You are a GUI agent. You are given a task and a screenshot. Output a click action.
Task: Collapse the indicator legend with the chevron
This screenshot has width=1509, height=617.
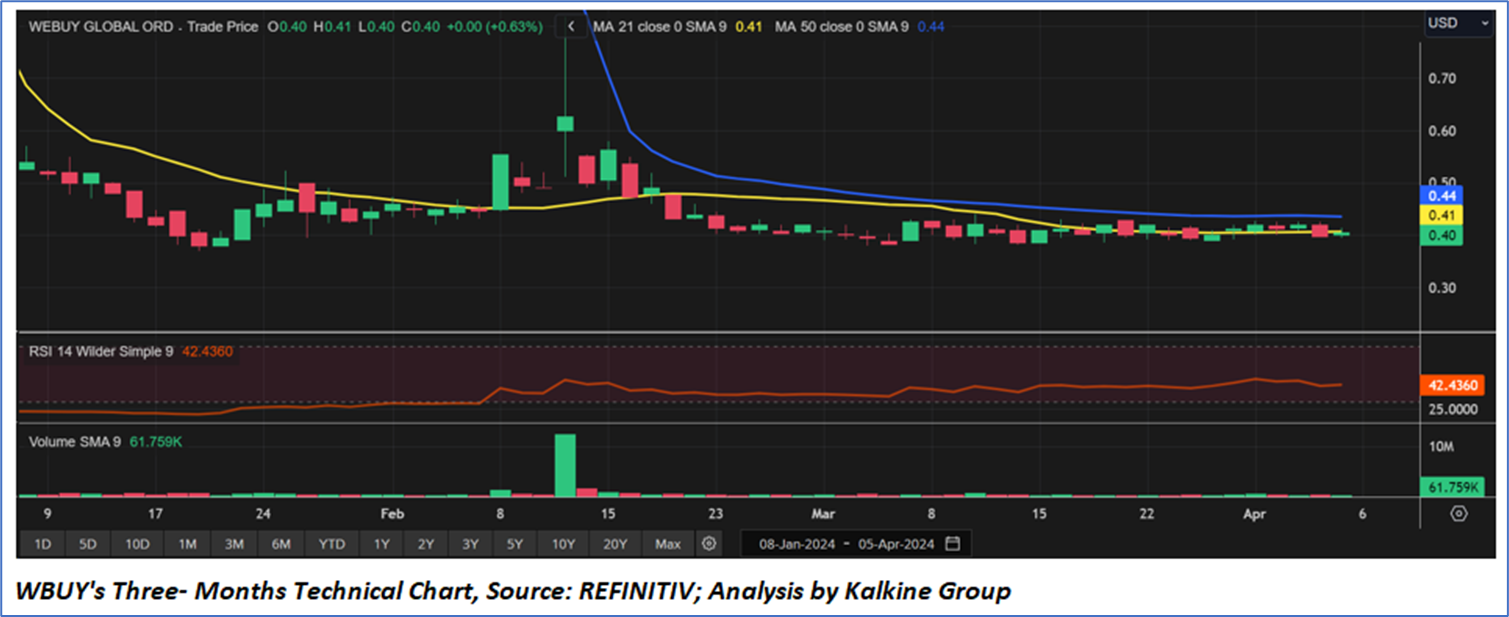[570, 27]
